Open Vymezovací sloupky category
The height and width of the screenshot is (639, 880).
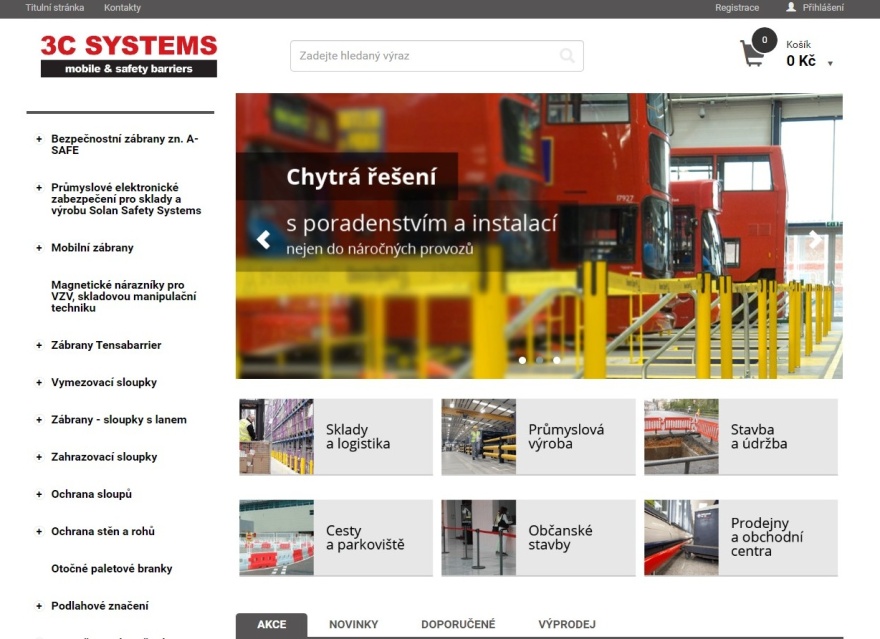[x=104, y=383]
